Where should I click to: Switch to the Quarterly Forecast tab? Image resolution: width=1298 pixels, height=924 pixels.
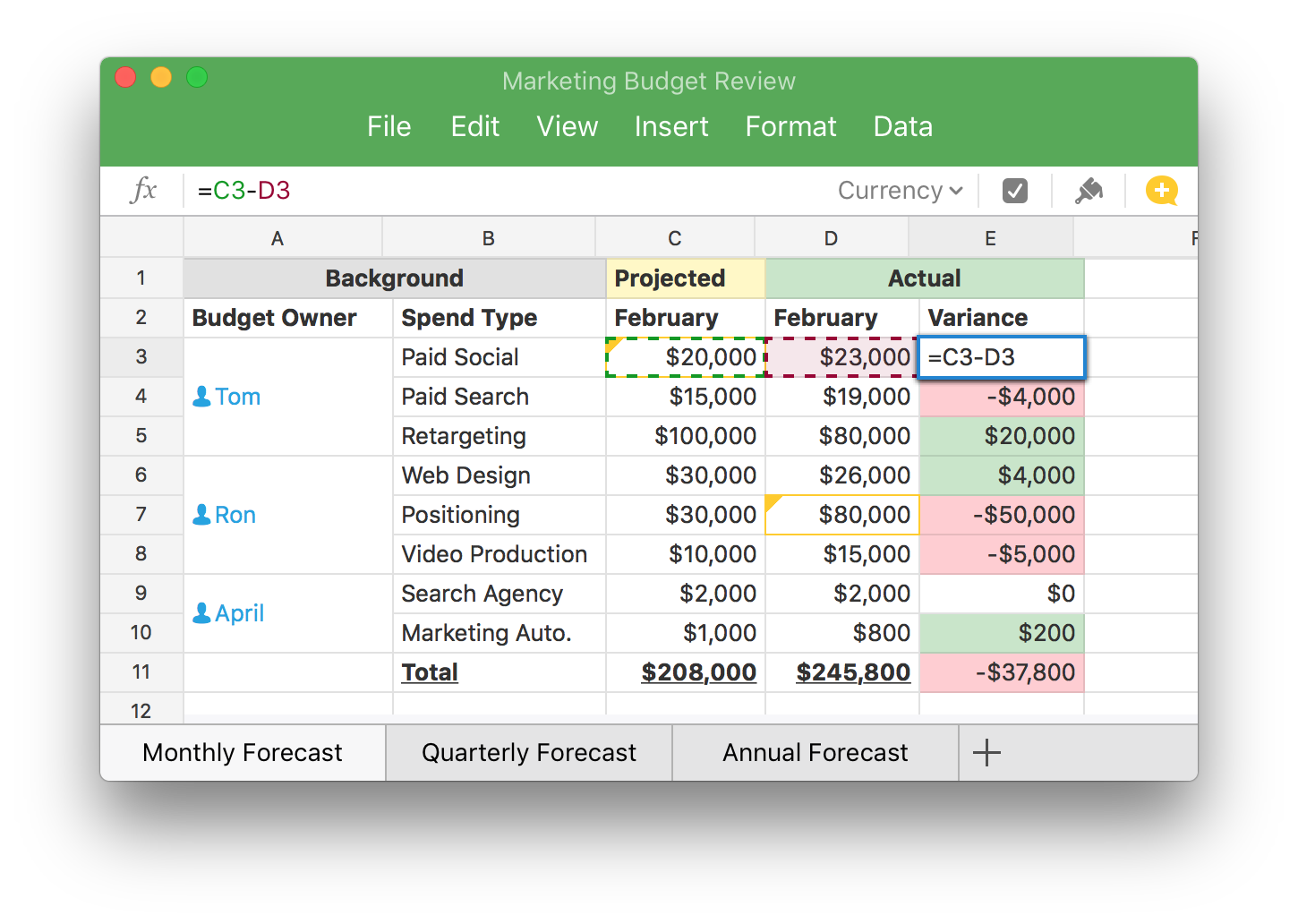(x=528, y=752)
